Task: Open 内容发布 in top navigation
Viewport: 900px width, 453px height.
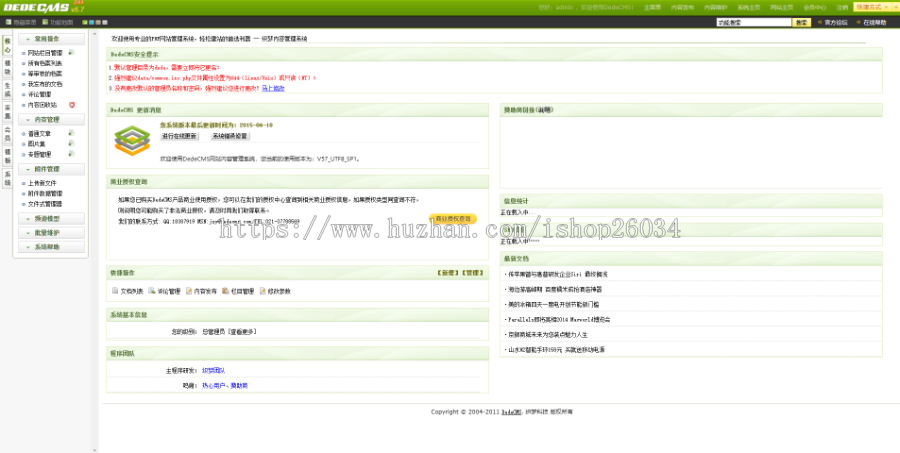Action: pos(682,7)
